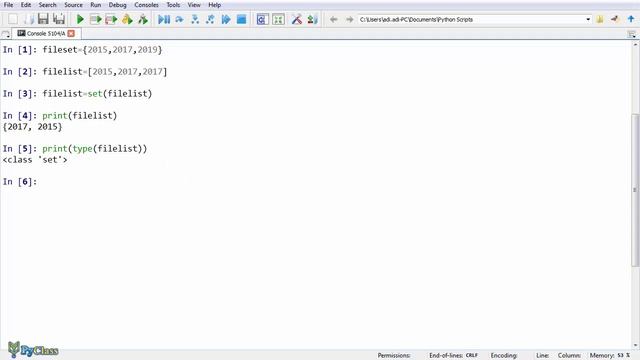This screenshot has height=360, width=640.
Task: Open the Consoles menu
Action: point(147,5)
